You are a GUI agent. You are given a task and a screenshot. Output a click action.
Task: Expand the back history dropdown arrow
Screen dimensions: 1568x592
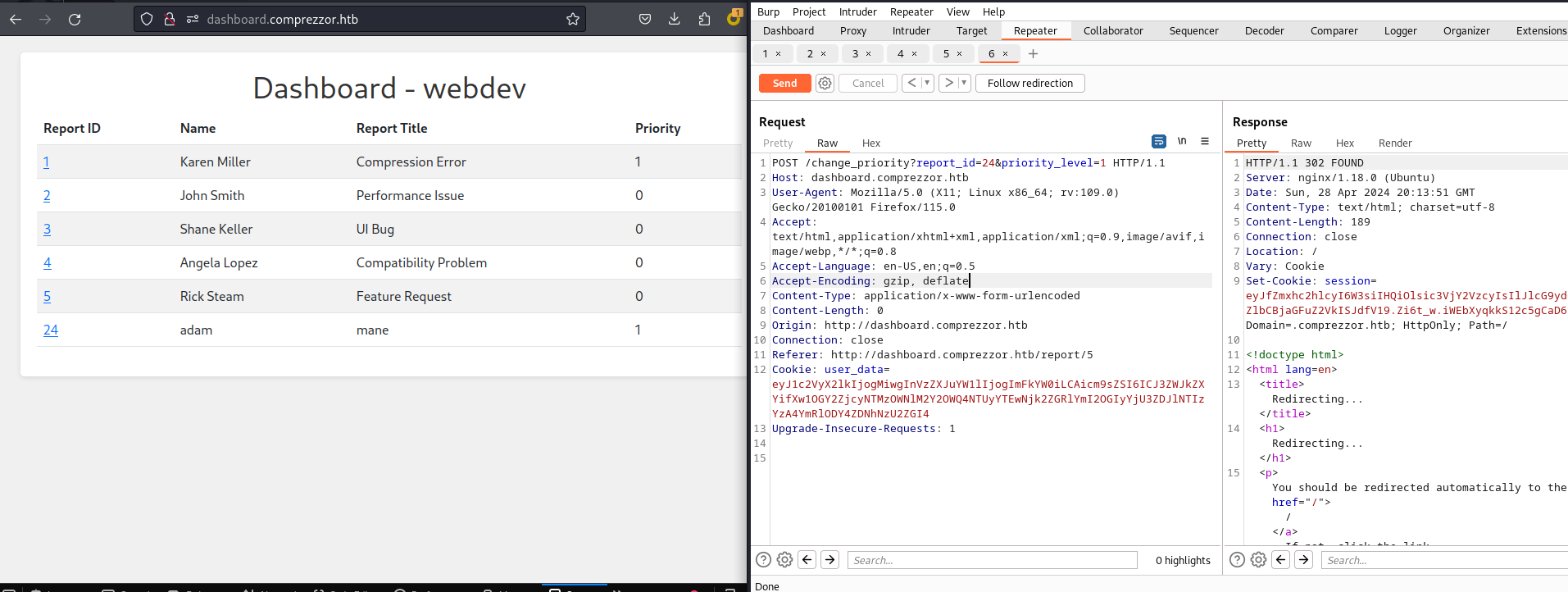point(927,83)
